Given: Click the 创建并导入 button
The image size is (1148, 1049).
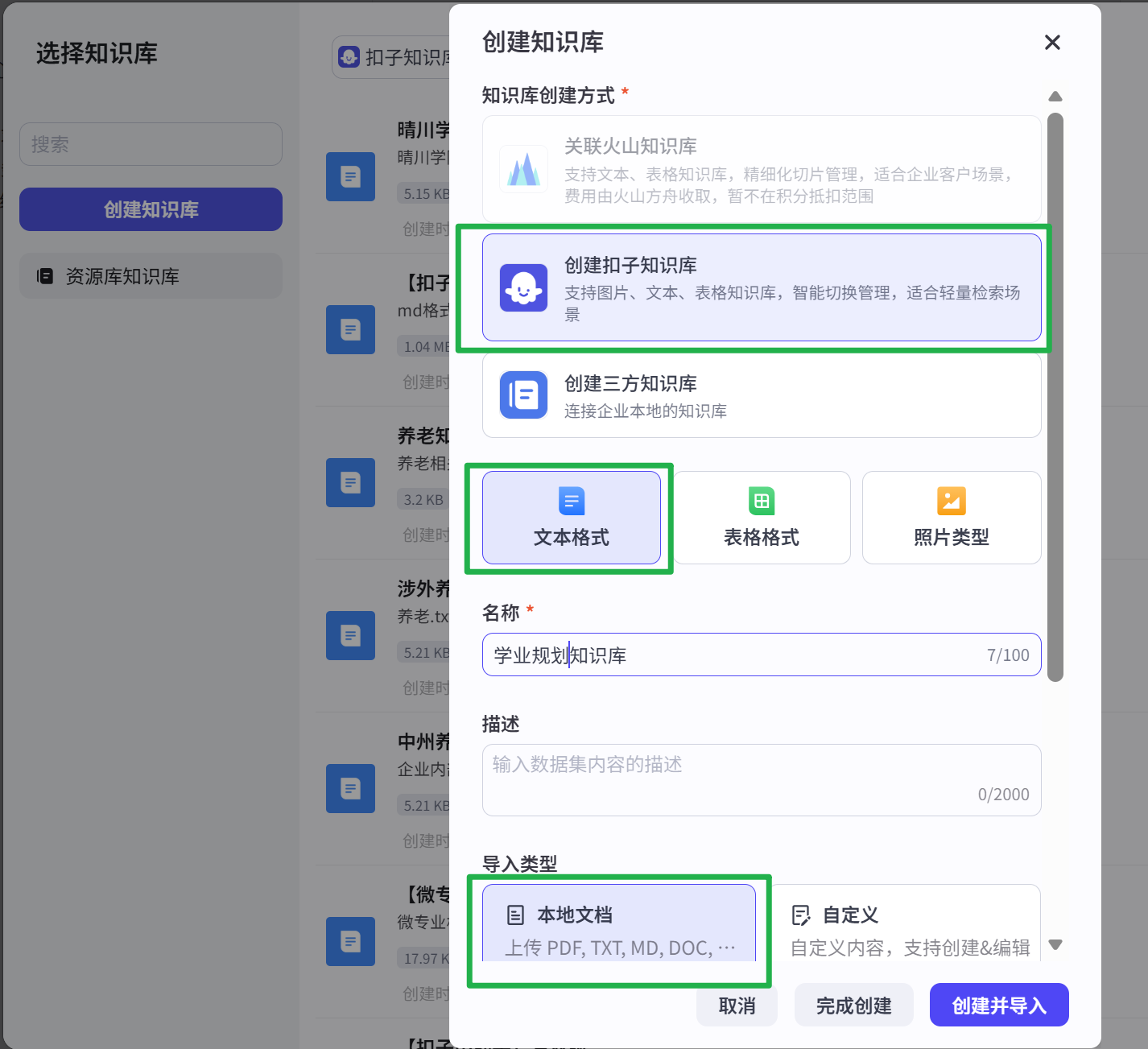Looking at the screenshot, I should click(998, 1005).
